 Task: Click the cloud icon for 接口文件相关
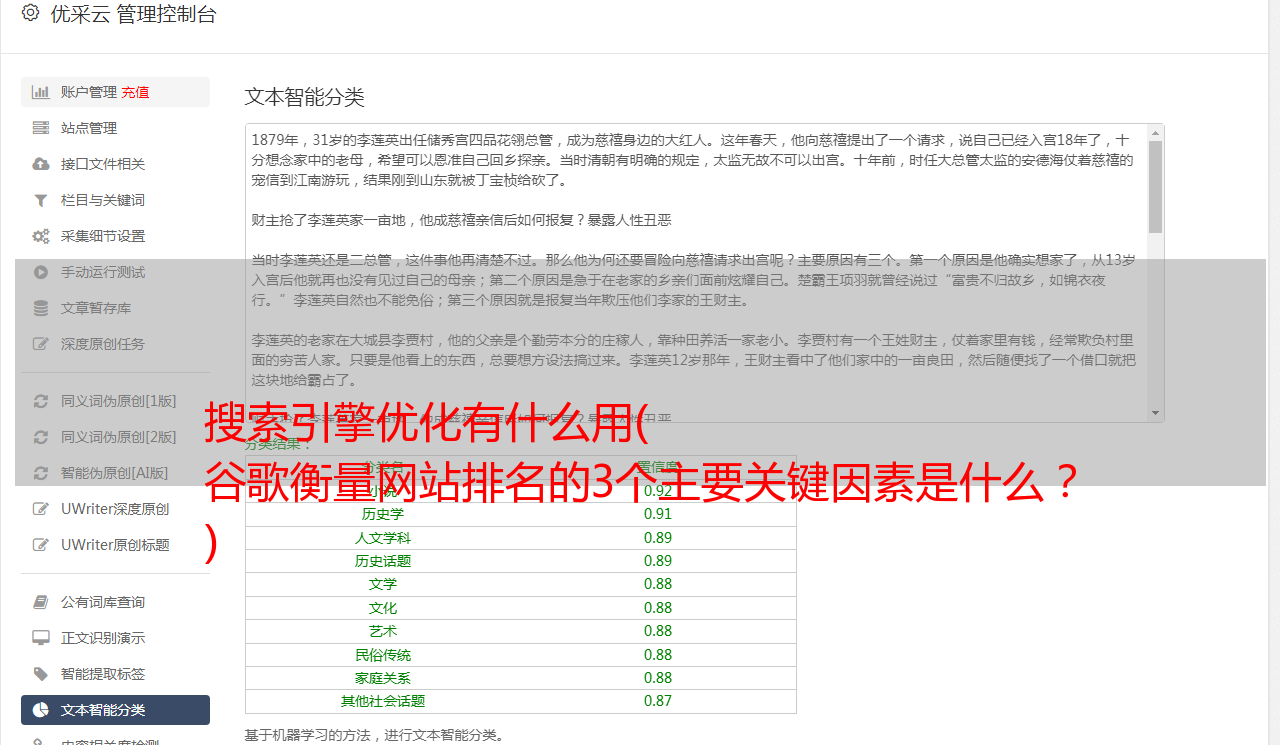click(x=41, y=164)
